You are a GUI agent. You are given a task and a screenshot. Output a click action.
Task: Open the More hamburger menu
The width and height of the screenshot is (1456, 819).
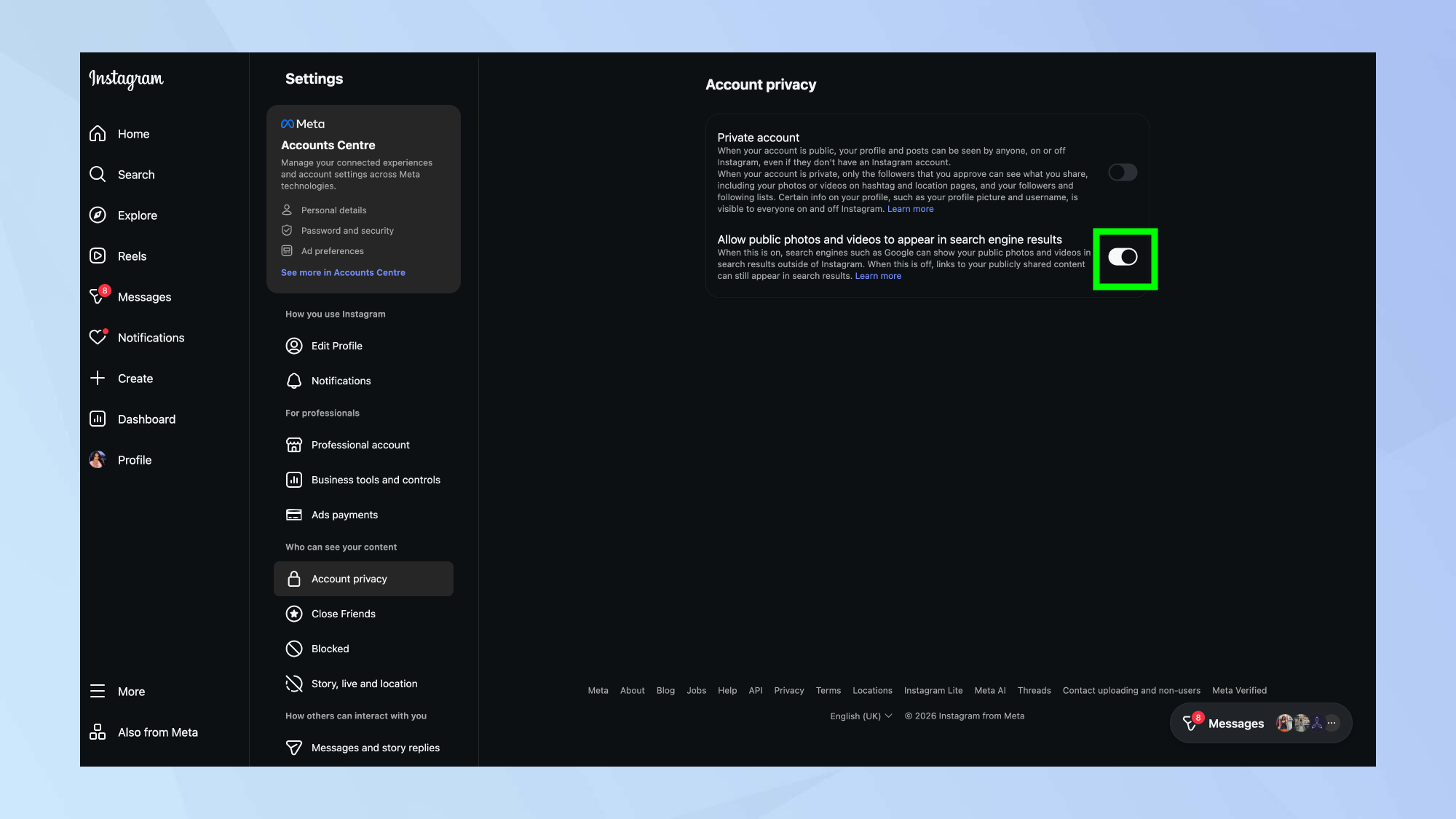tap(98, 692)
